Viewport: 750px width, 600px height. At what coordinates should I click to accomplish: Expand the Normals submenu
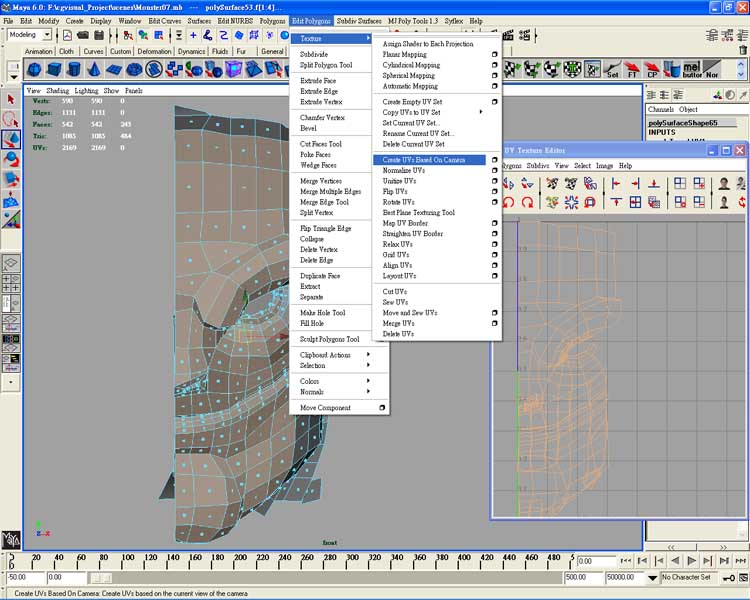click(368, 391)
